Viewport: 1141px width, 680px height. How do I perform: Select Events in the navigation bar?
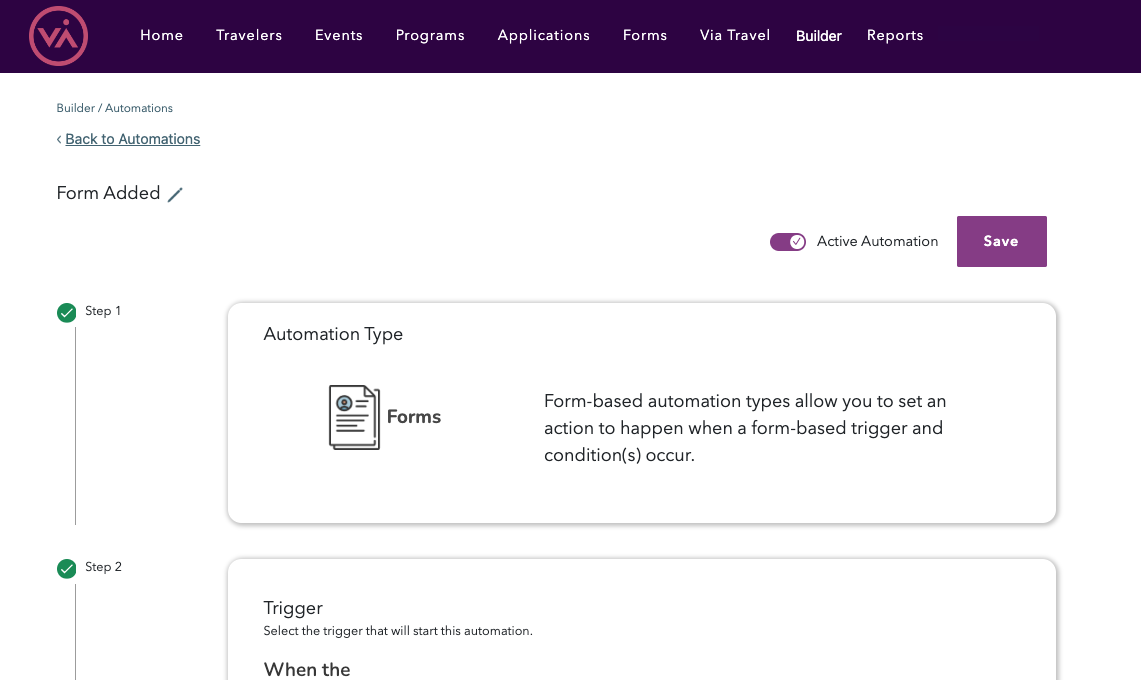[x=338, y=35]
